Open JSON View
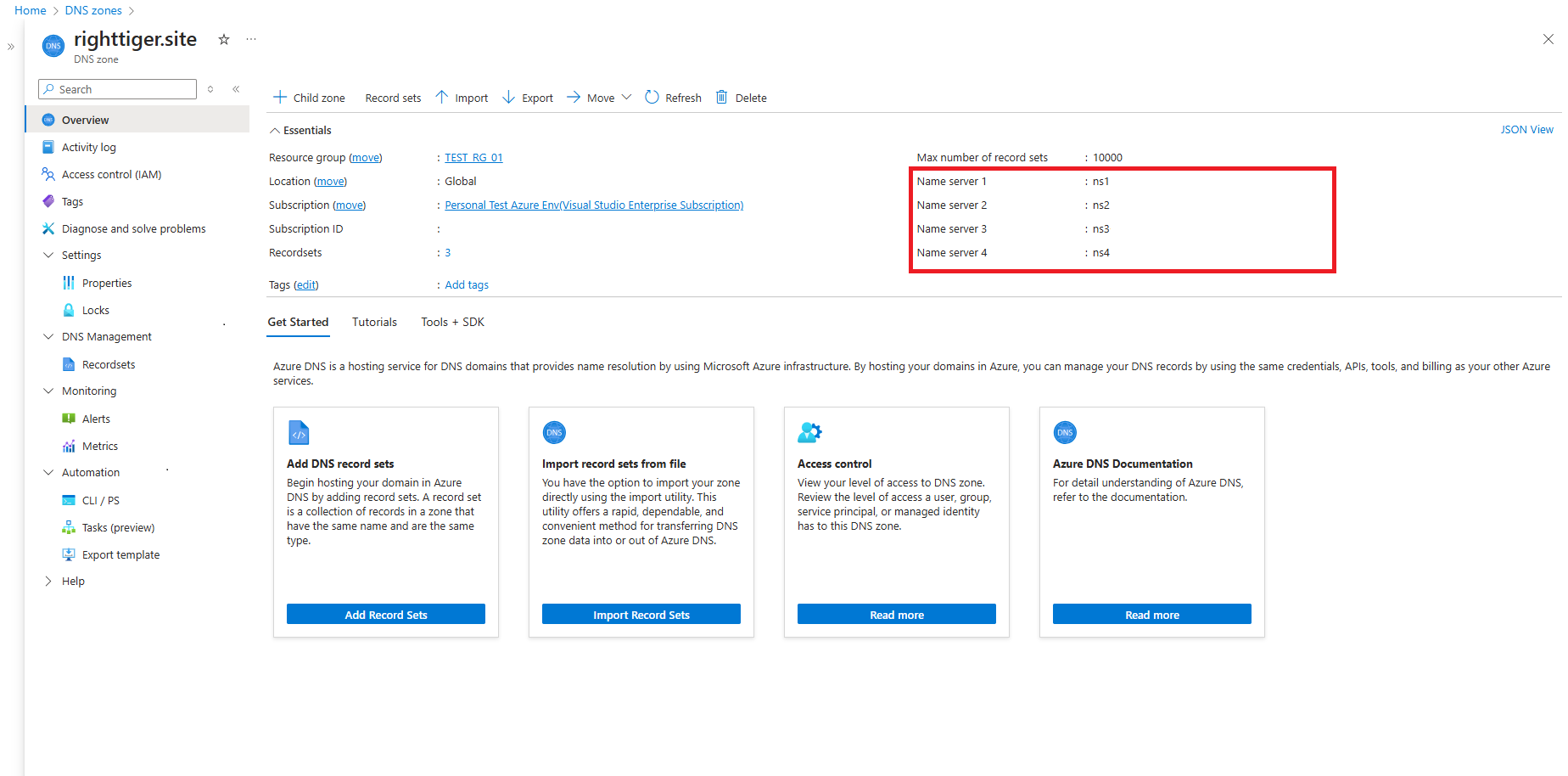The image size is (1568, 776). click(1526, 129)
